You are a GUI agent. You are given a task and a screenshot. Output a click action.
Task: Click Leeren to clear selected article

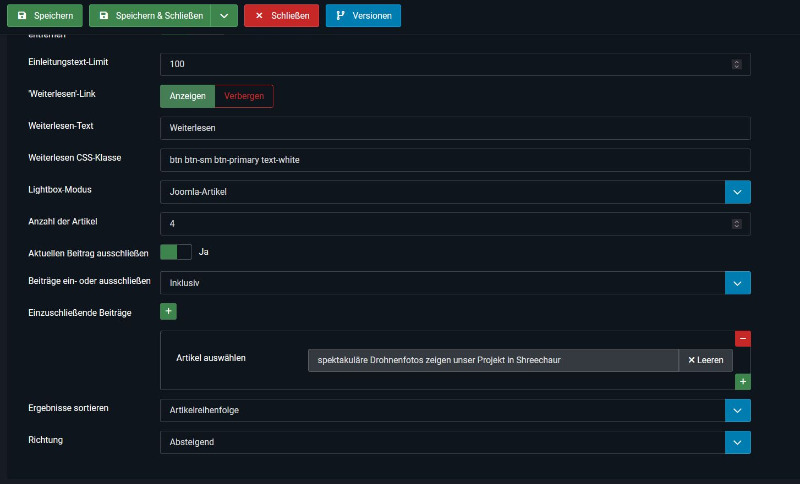[705, 360]
